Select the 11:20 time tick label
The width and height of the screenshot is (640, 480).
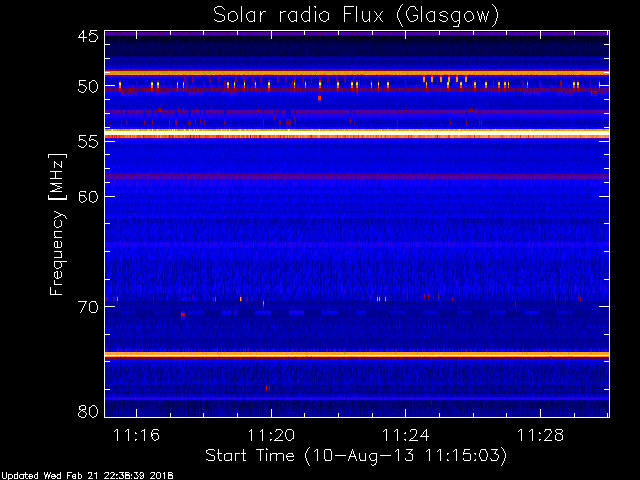[270, 435]
